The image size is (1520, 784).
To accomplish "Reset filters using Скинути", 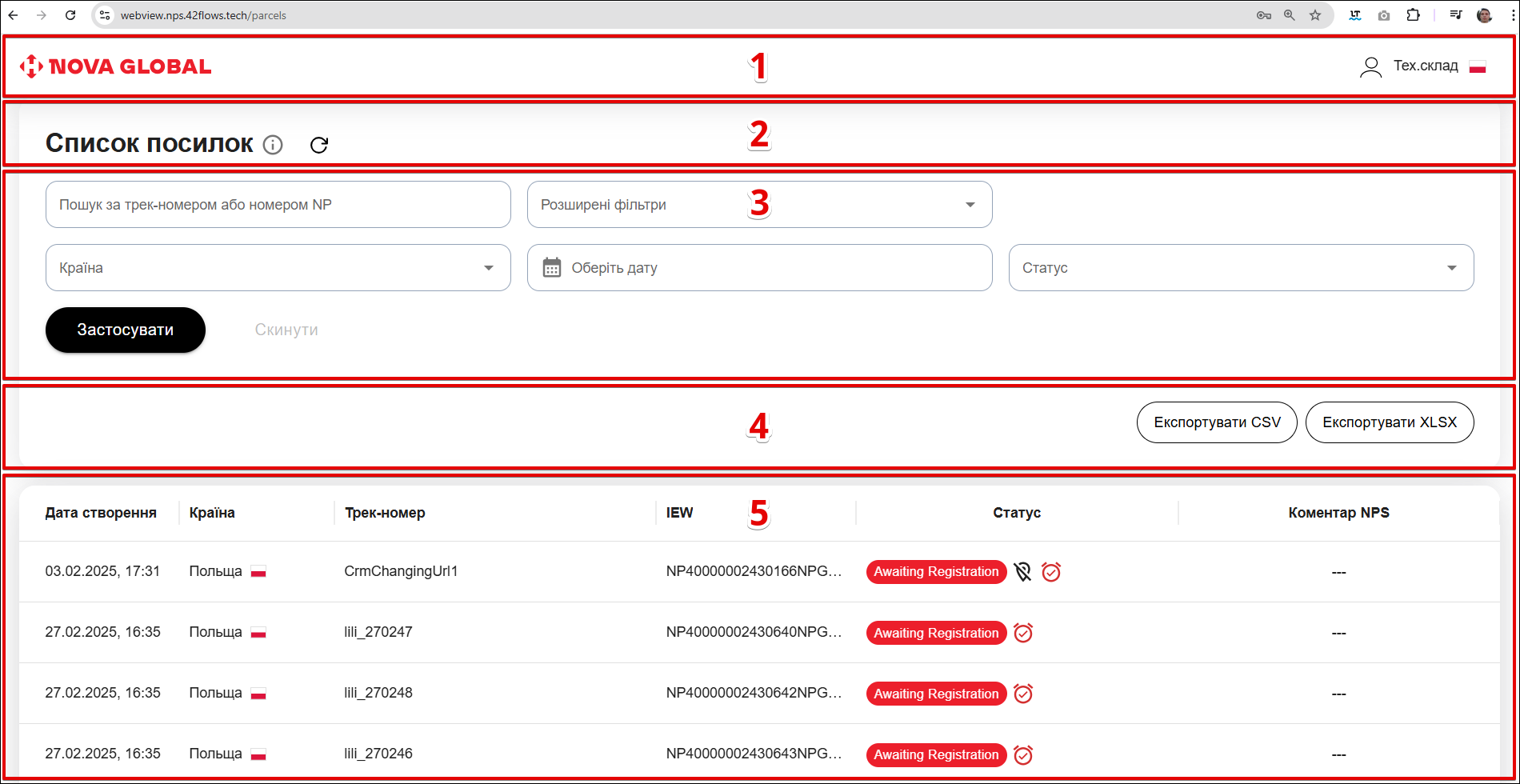I will pyautogui.click(x=286, y=330).
